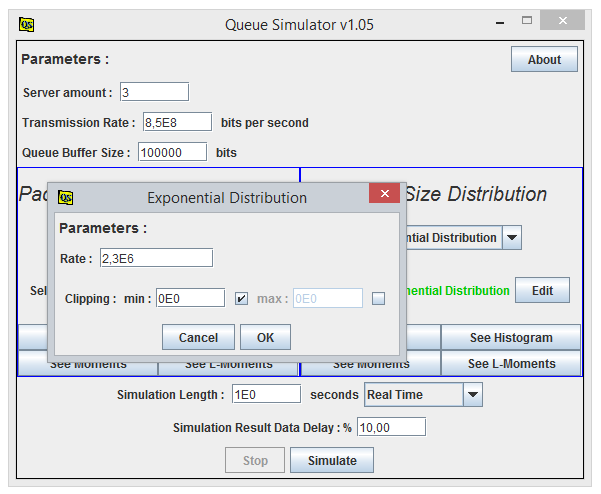601x494 pixels.
Task: Click the 'Queue Simulator v1.05' title text
Action: tap(299, 25)
